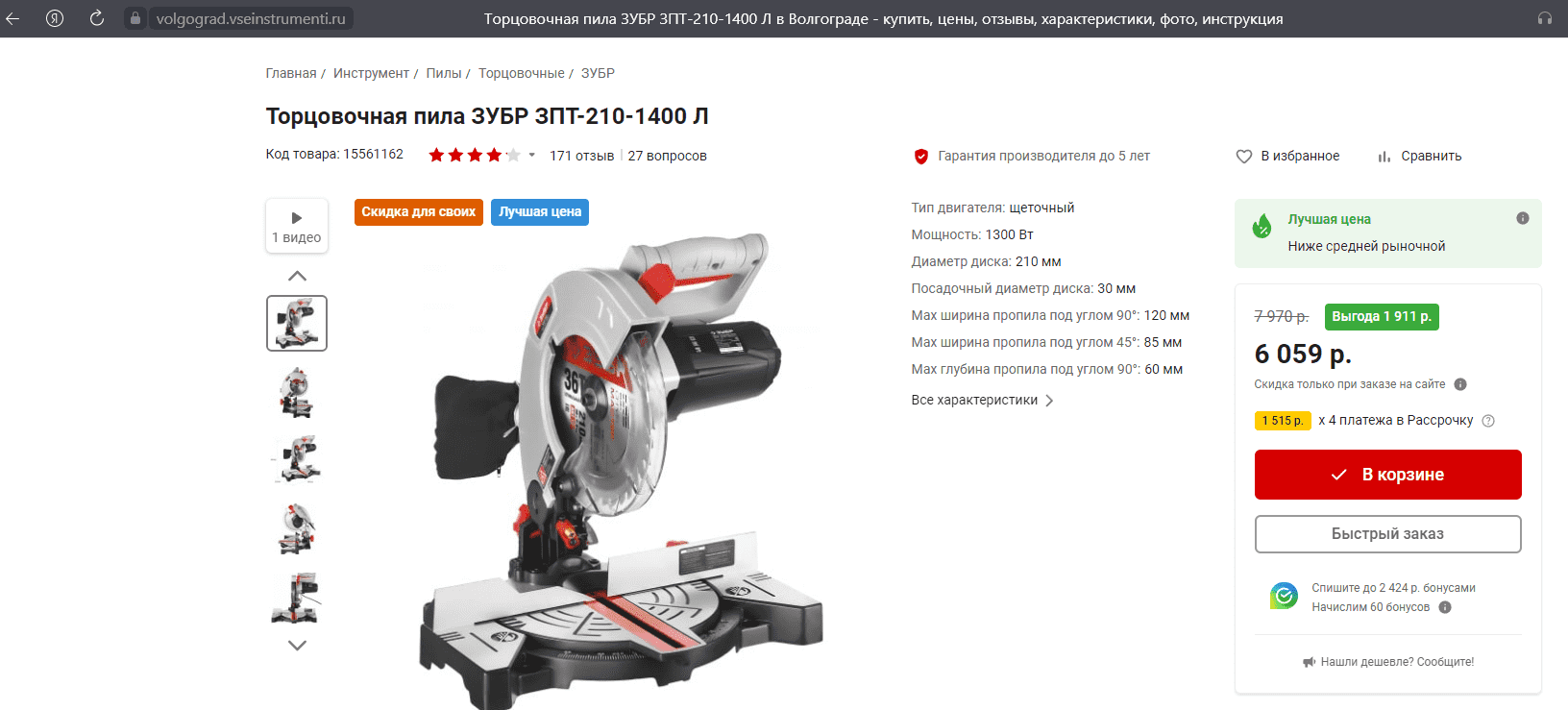
Task: Click the Быстрый заказ button
Action: point(1387,534)
